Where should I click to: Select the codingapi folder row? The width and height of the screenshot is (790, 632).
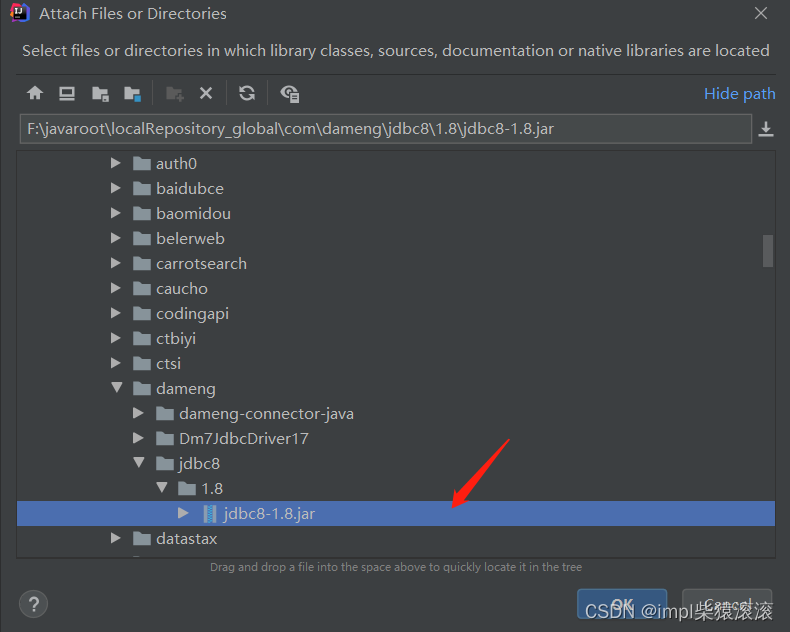click(x=396, y=313)
